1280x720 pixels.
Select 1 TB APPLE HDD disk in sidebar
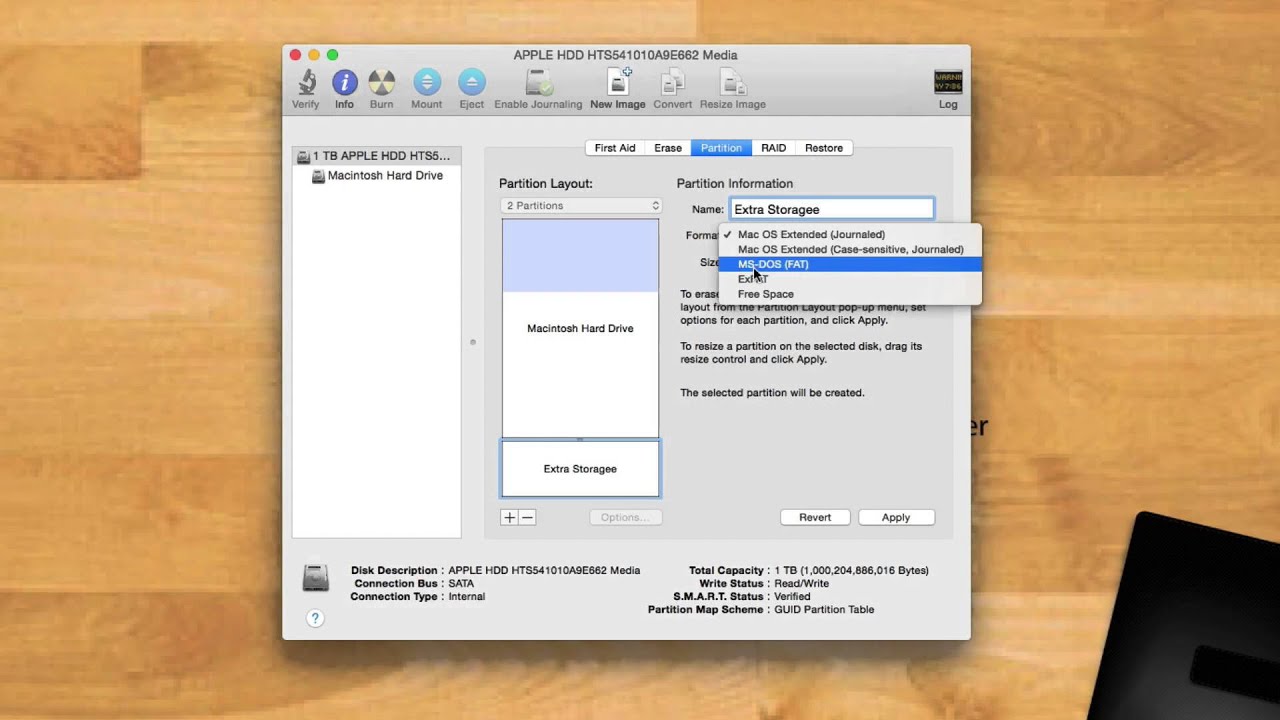[x=376, y=156]
